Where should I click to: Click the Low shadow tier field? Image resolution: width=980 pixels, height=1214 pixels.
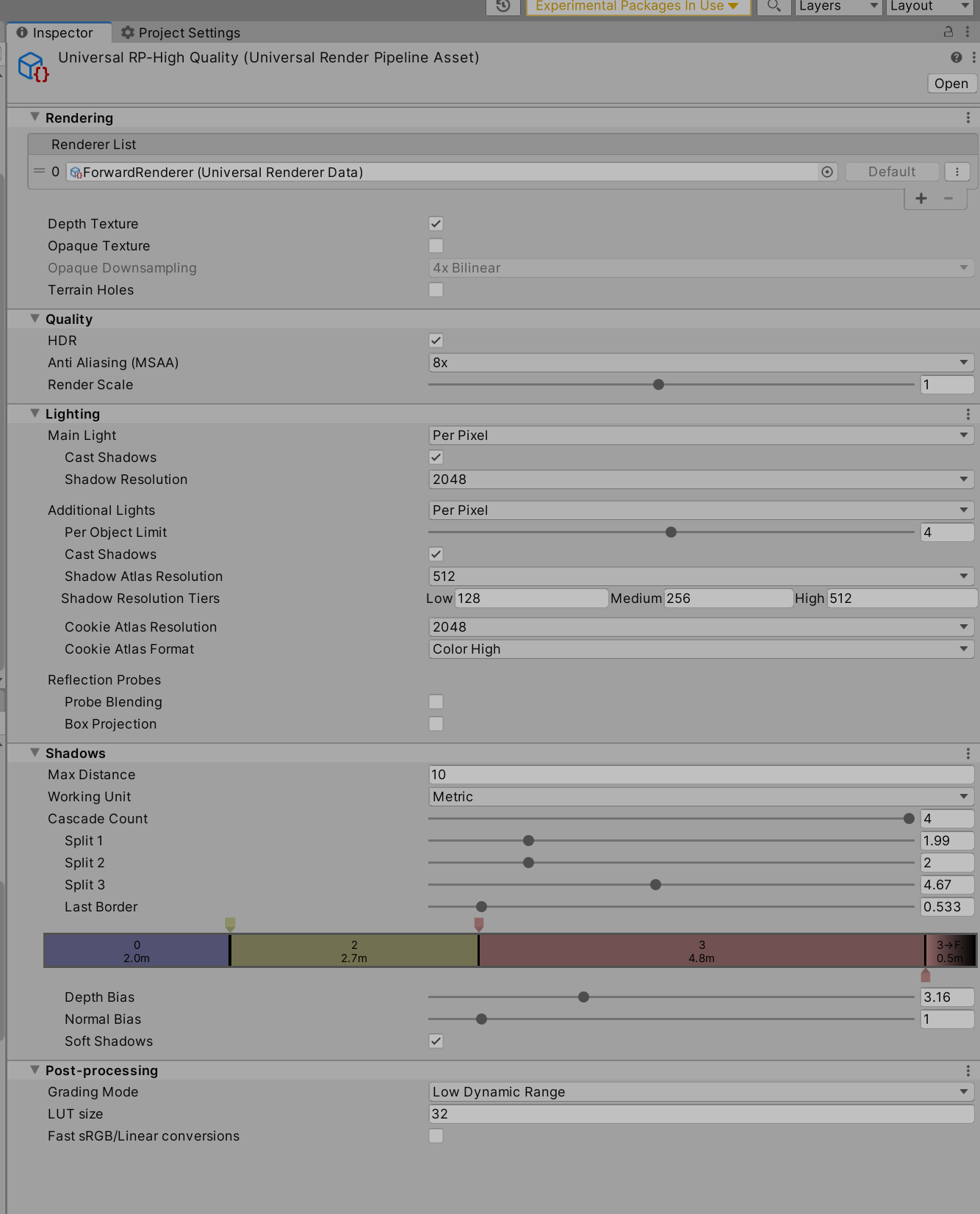click(x=531, y=599)
